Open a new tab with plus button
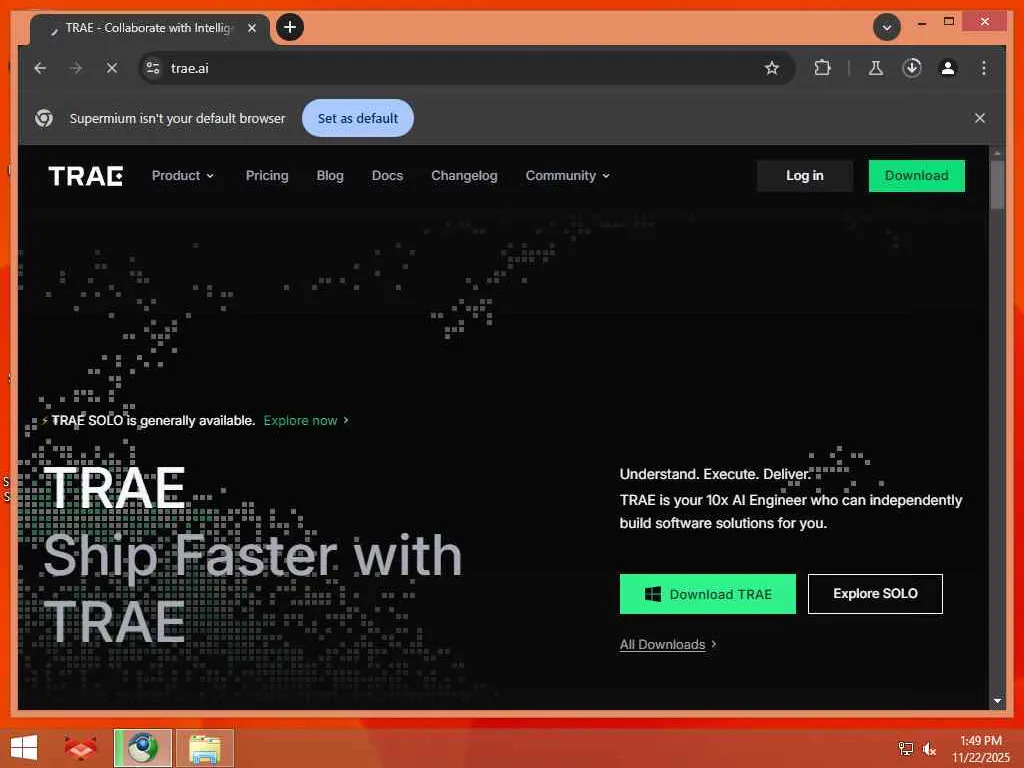Viewport: 1024px width, 768px height. [290, 27]
